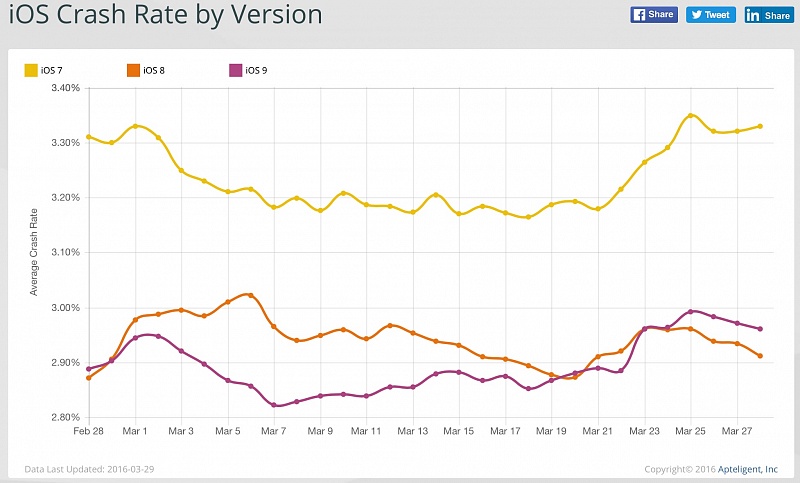Click the LinkedIn logo icon
800x483 pixels.
click(753, 14)
